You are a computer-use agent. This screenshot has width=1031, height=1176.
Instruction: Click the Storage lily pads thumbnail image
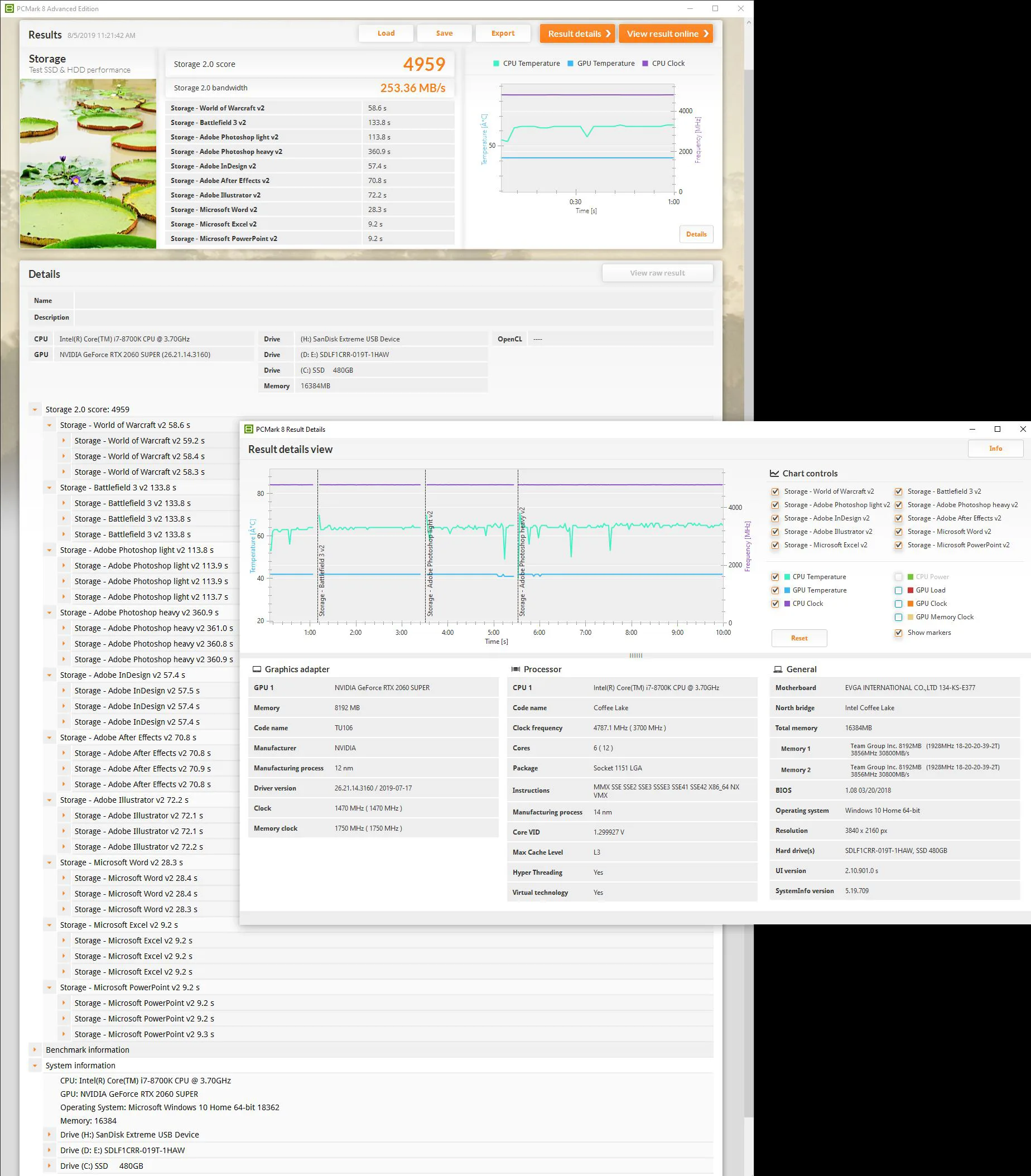[x=88, y=164]
